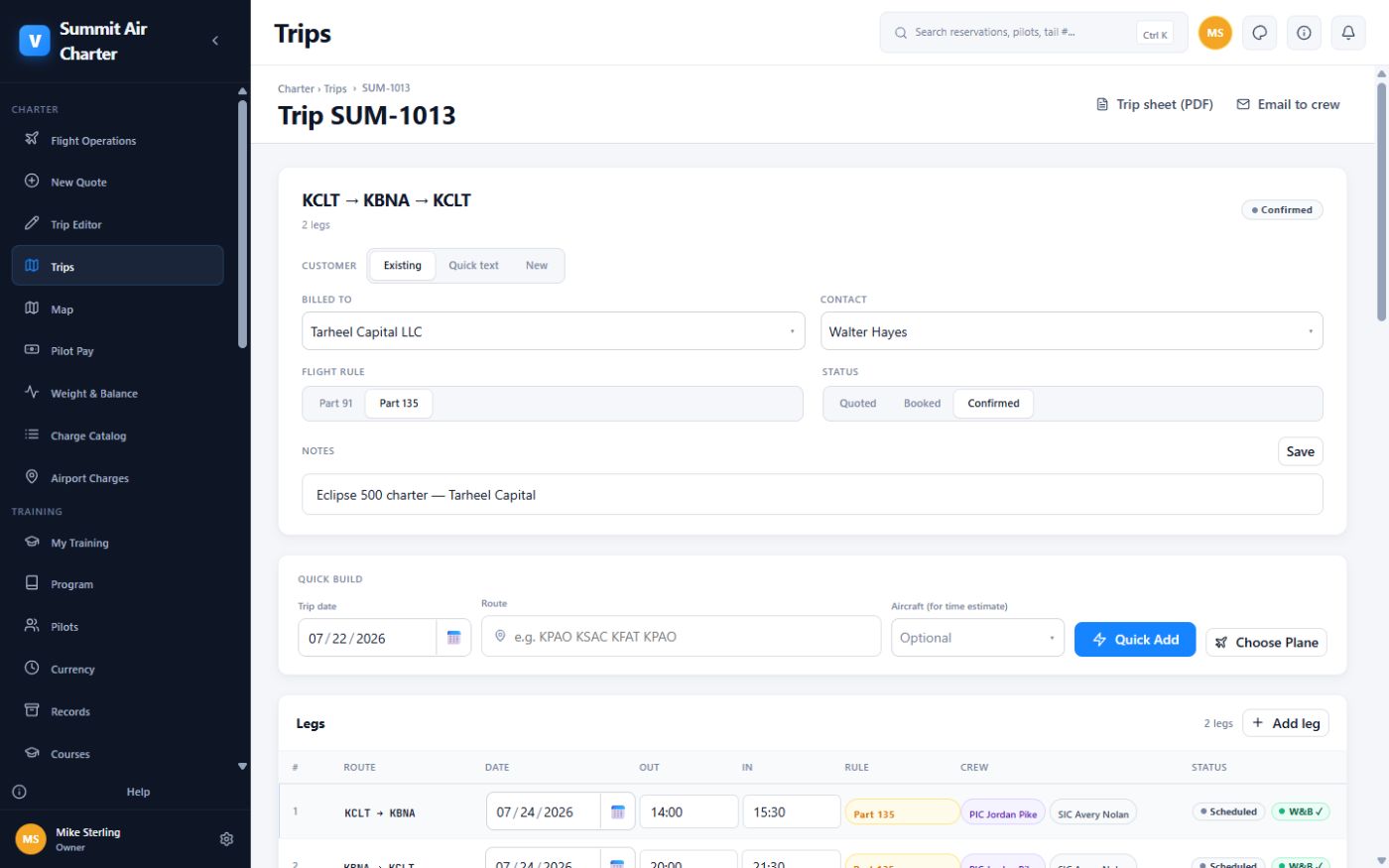This screenshot has height=868, width=1389.
Task: Set status to Booked
Action: (922, 403)
